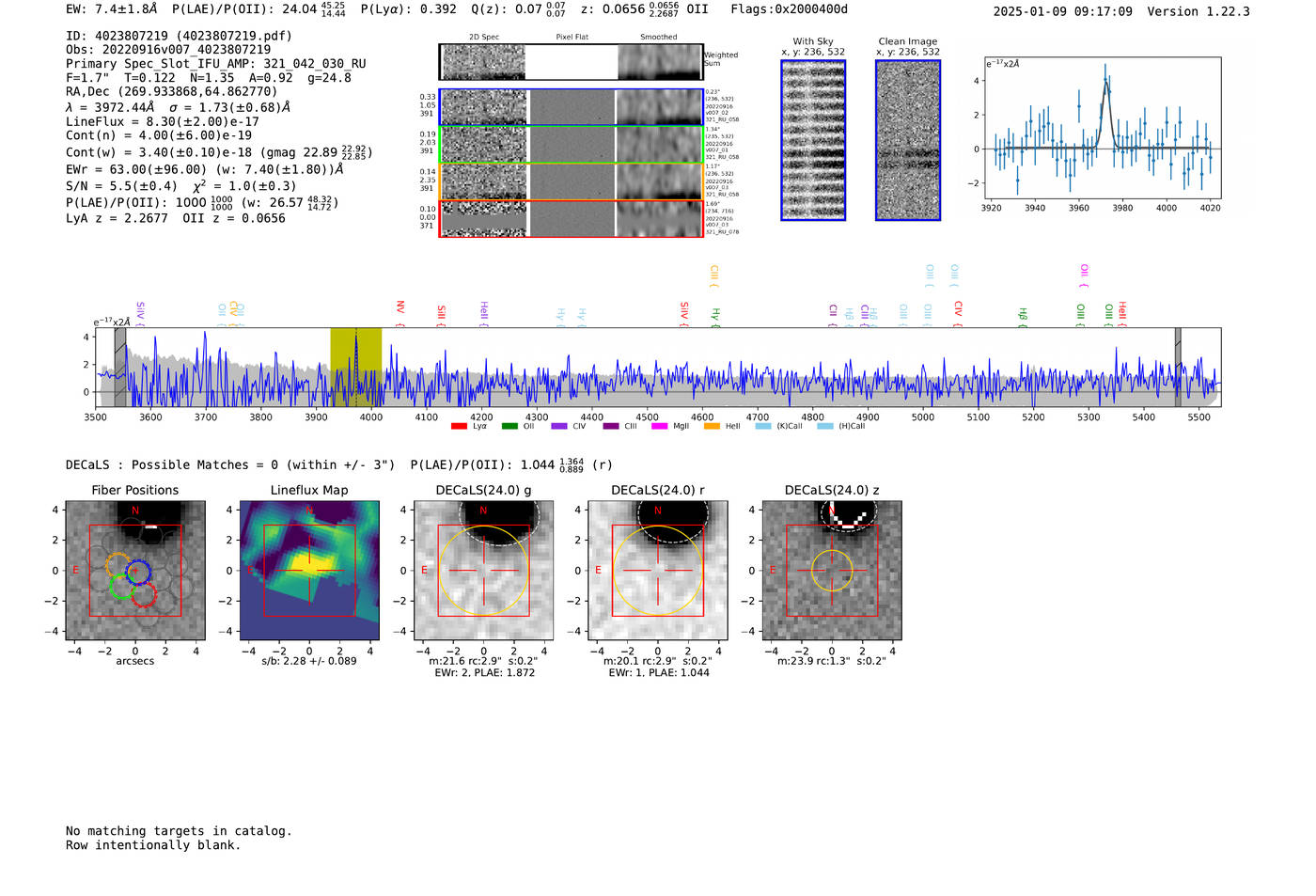Open the Lineflux Map panel
This screenshot has height=896, width=1316.
(x=309, y=570)
